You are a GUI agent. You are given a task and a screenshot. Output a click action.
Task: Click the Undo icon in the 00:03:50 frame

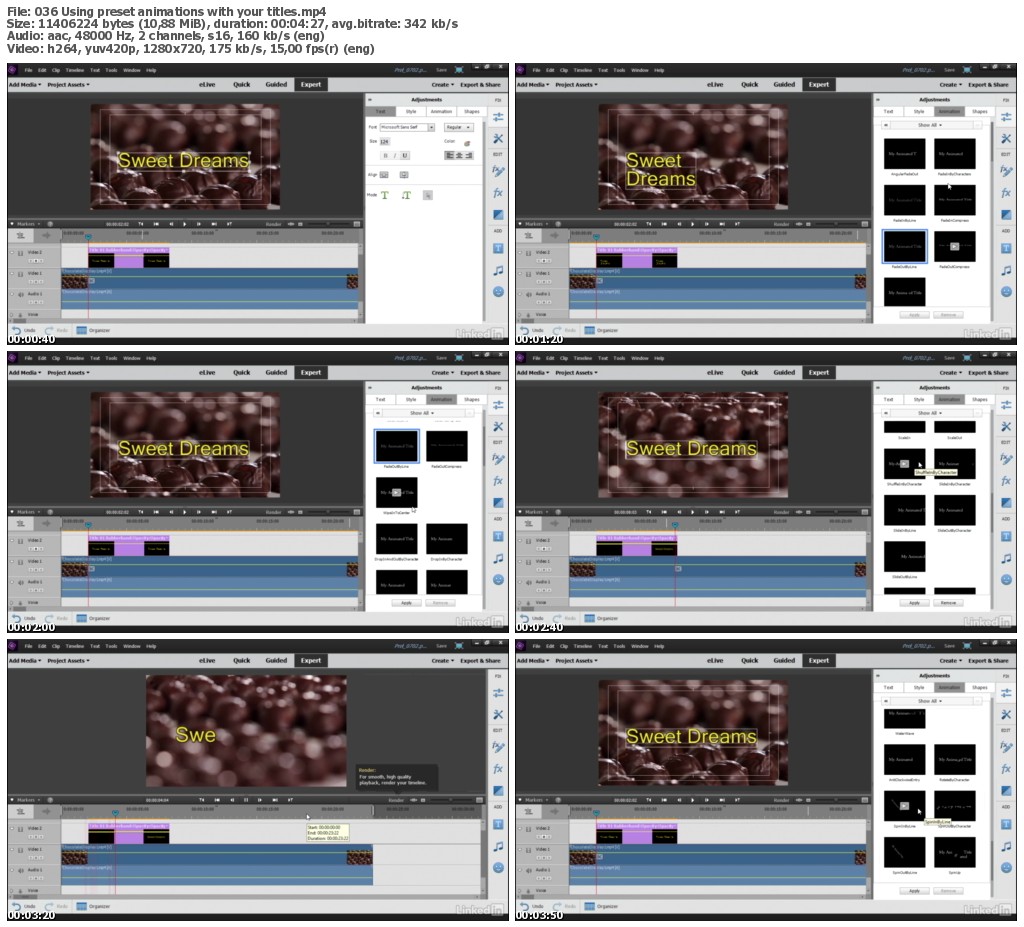coord(526,907)
